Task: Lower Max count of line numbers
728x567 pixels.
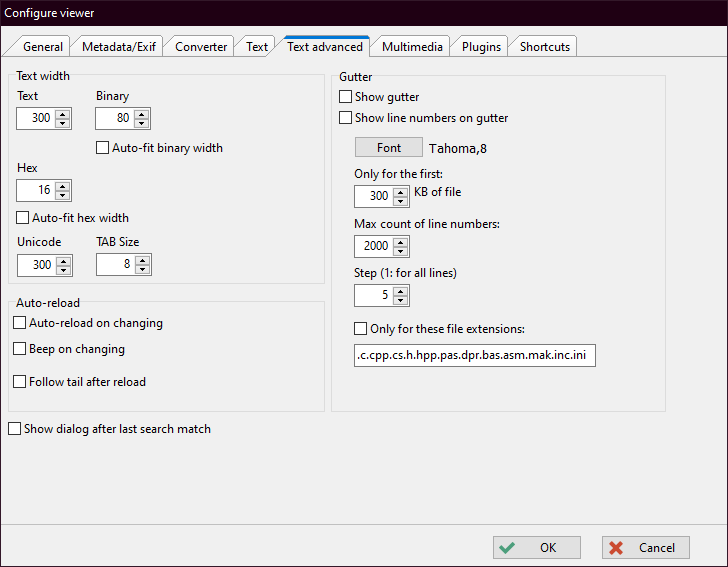Action: (x=401, y=251)
